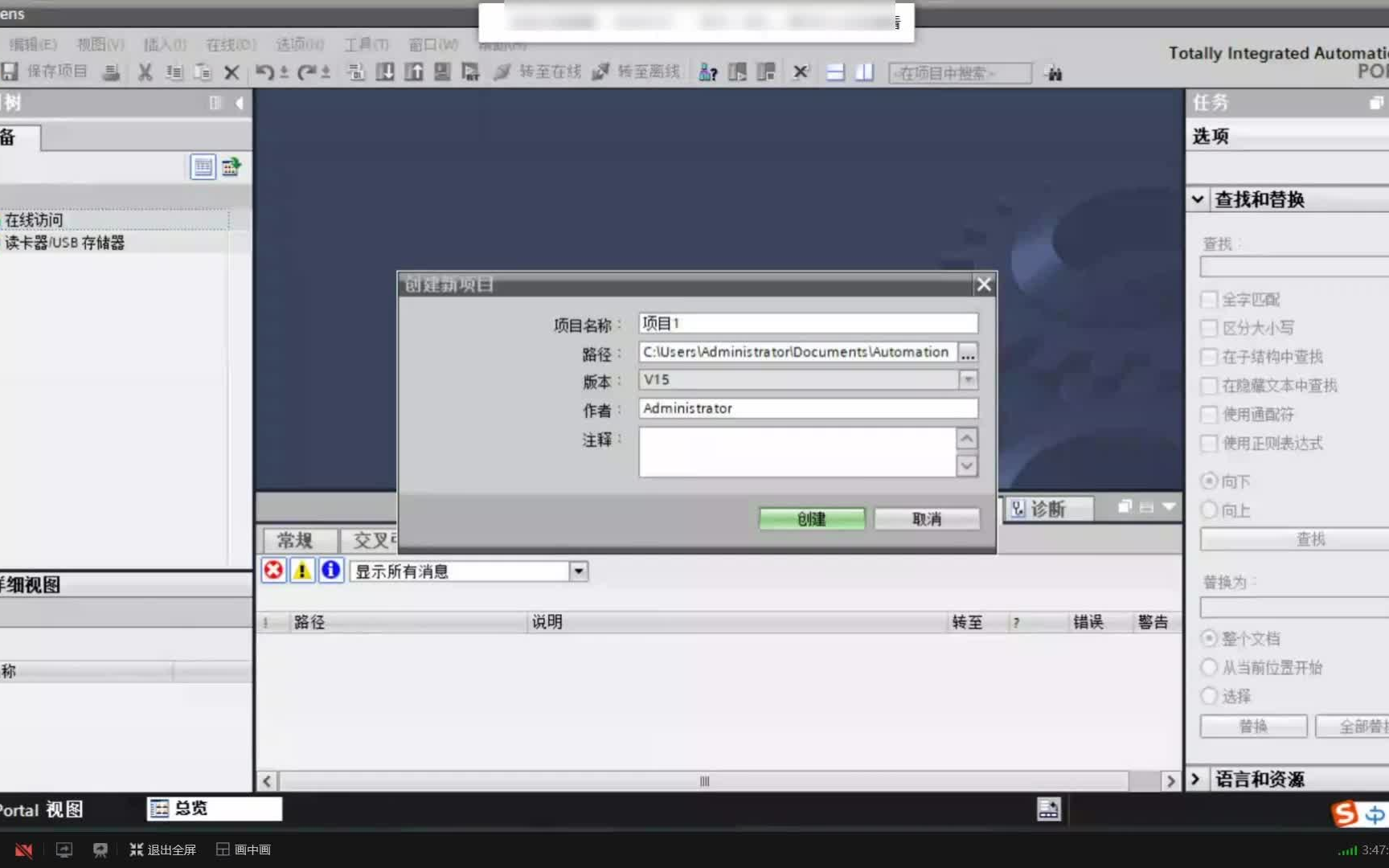This screenshot has width=1389, height=868.
Task: Enable the 使用正则表达式 checkbox
Action: [1208, 443]
